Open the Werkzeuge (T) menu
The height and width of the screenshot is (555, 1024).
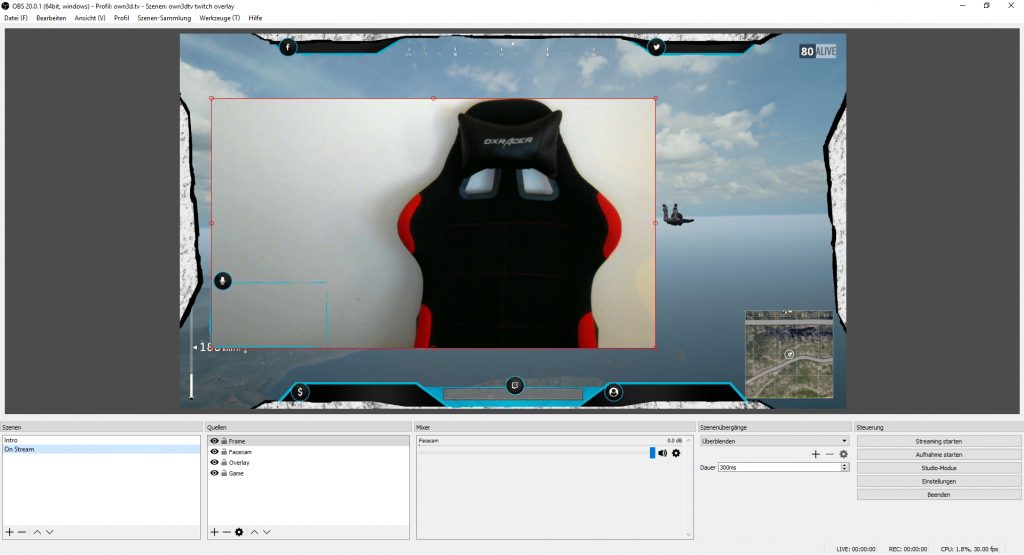pyautogui.click(x=220, y=18)
